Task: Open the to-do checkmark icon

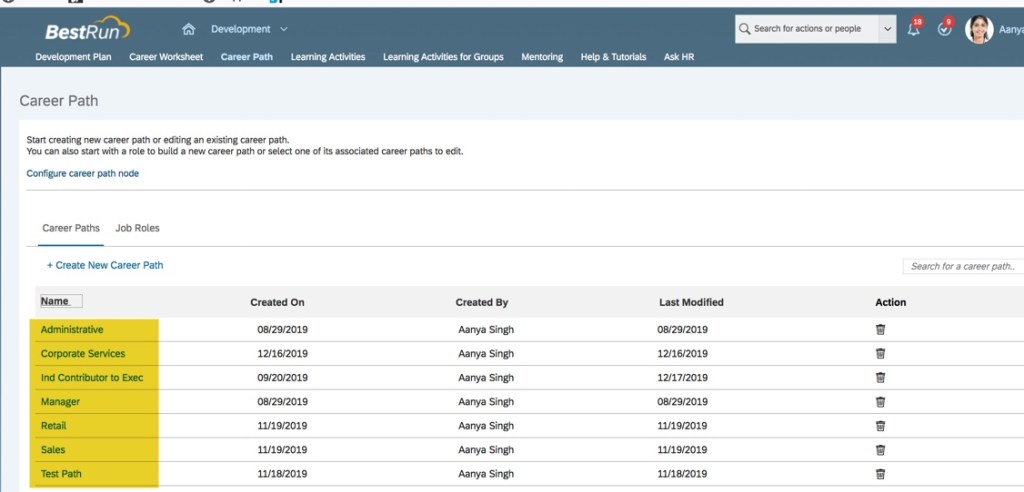Action: pos(944,30)
